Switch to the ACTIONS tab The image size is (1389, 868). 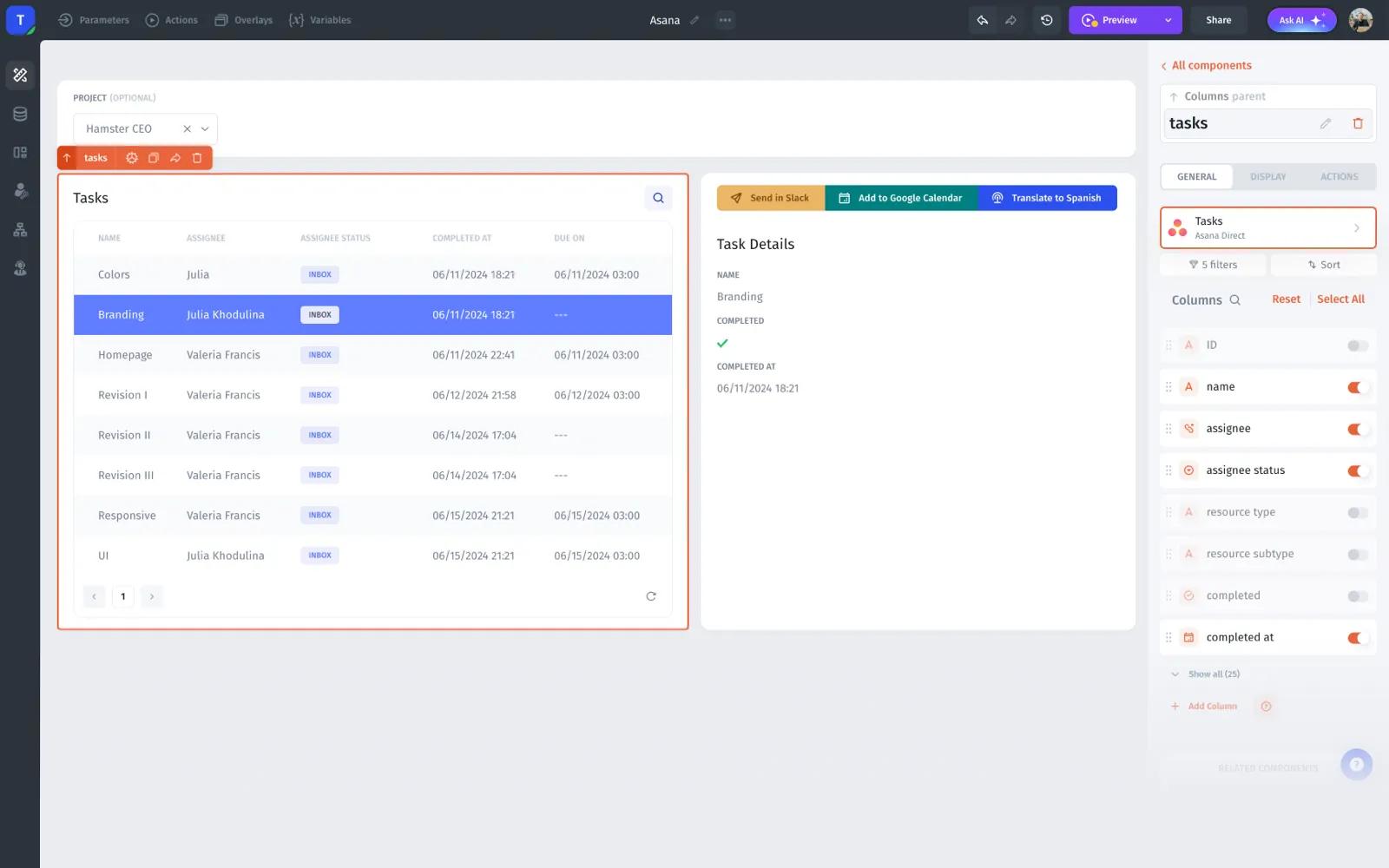[1339, 177]
